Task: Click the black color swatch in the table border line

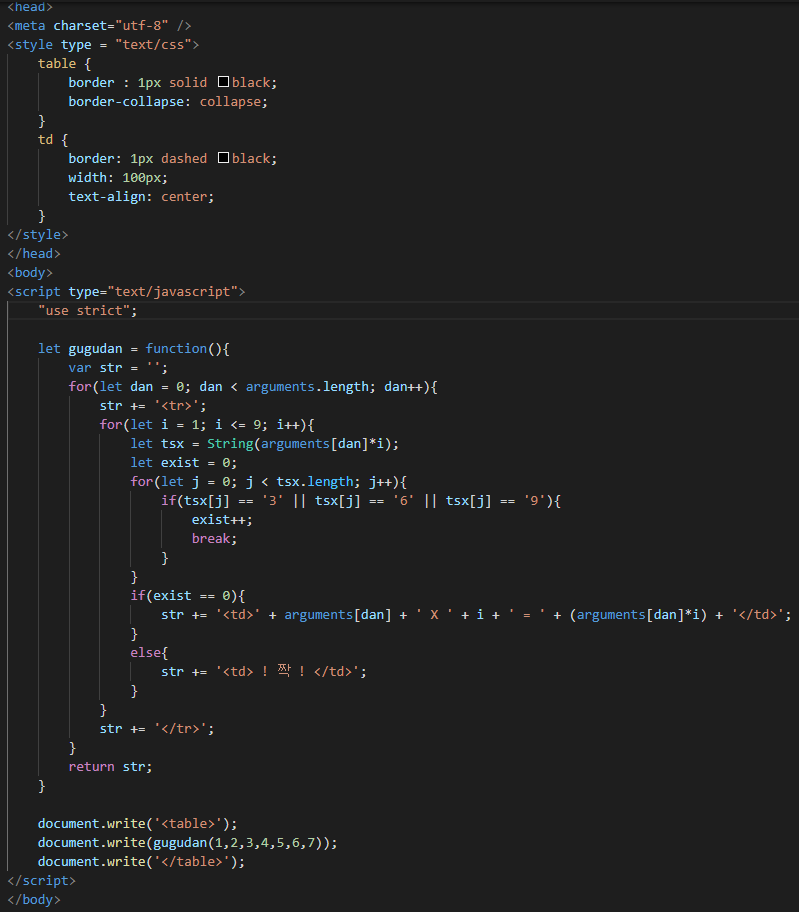Action: [223, 81]
